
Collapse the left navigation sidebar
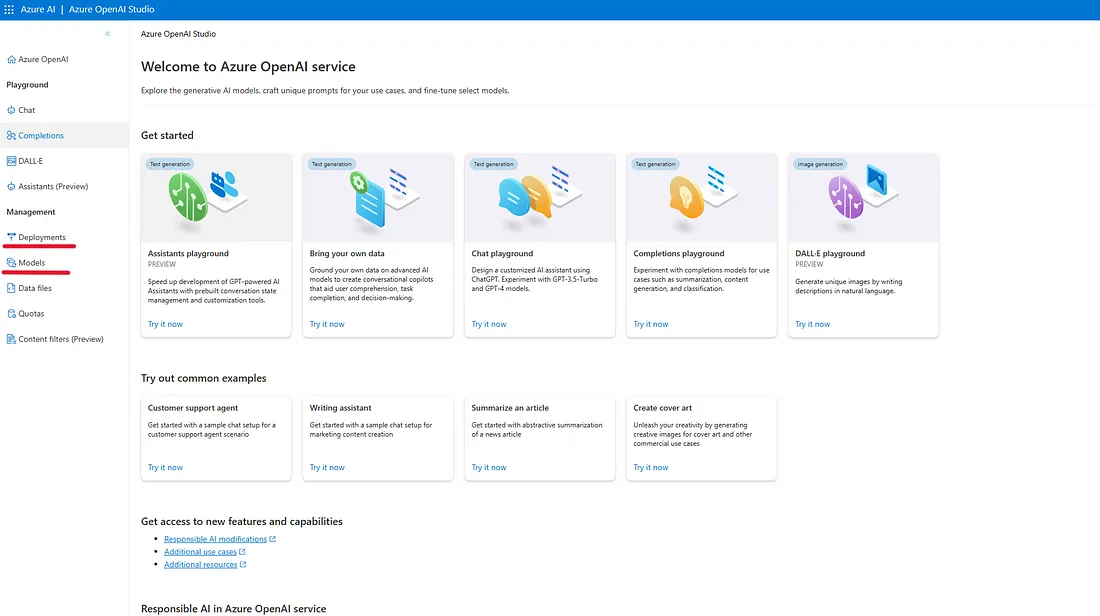(107, 34)
